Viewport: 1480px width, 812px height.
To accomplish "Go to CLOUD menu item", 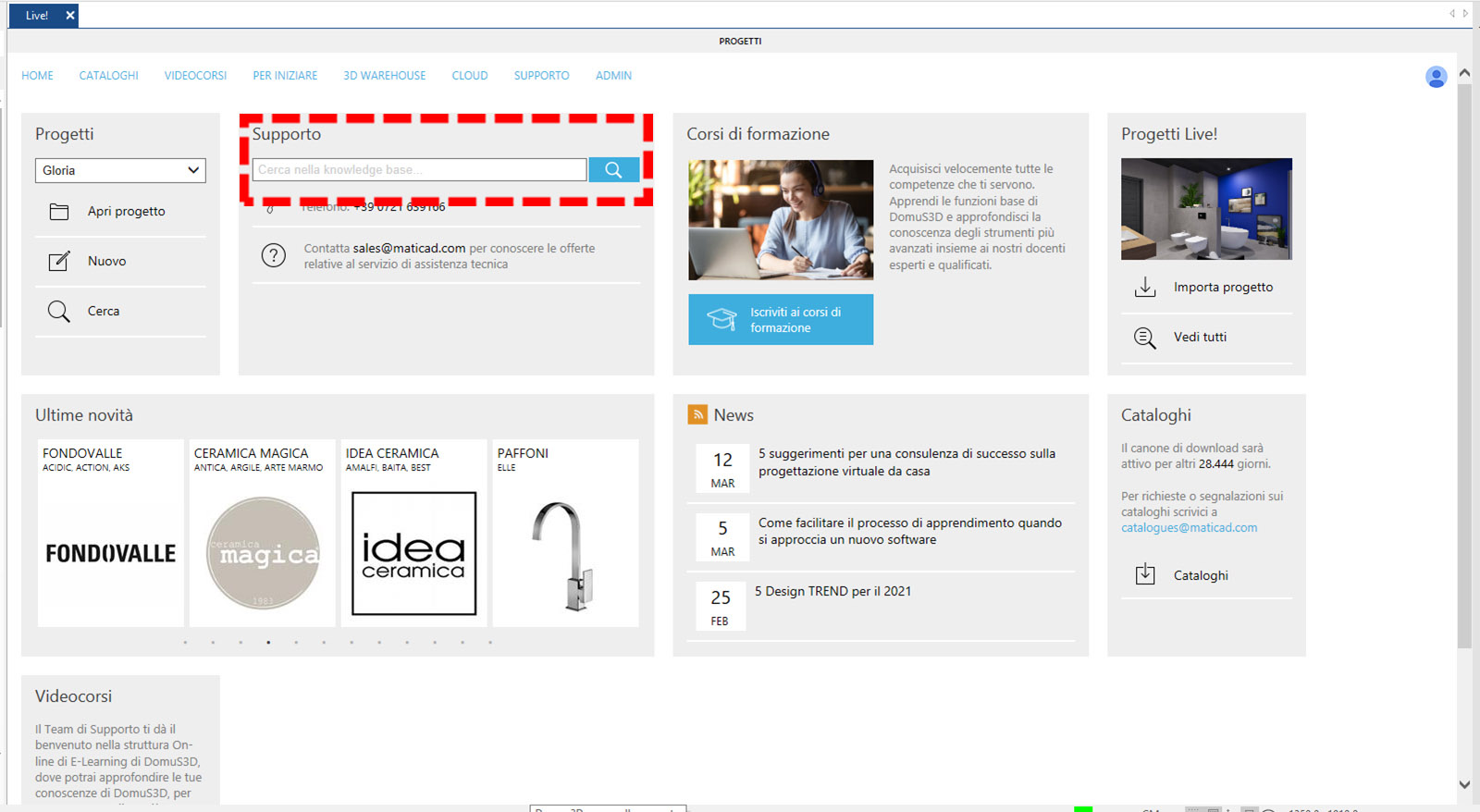I will [x=470, y=76].
